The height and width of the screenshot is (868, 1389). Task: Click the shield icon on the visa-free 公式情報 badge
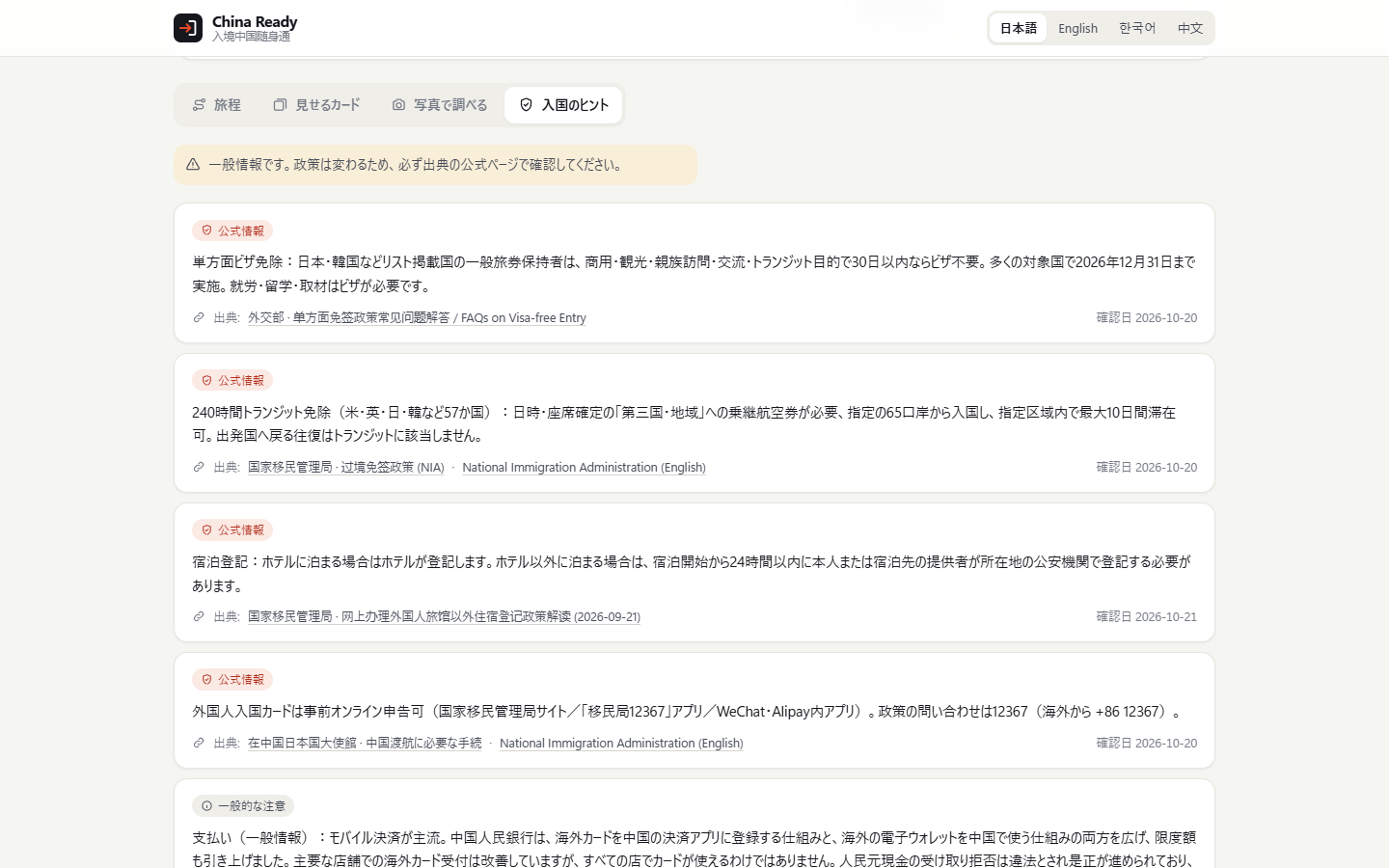[206, 231]
